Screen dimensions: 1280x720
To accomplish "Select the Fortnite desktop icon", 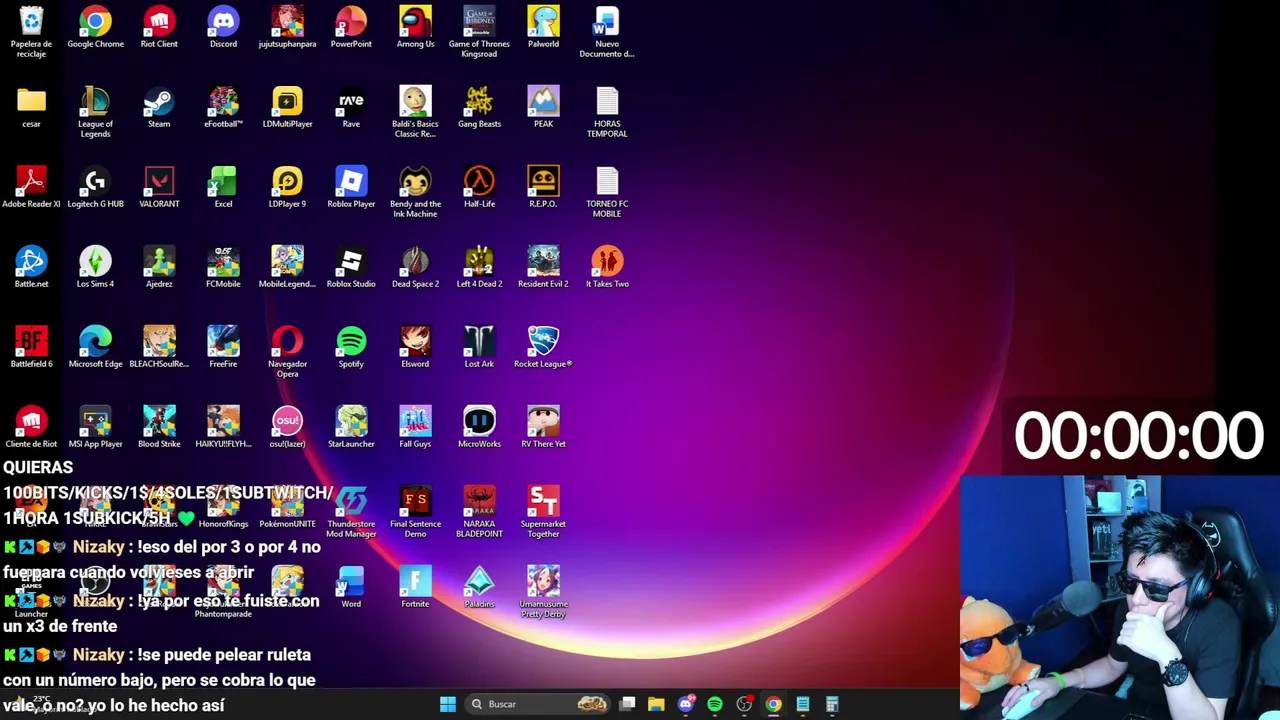I will pyautogui.click(x=415, y=588).
